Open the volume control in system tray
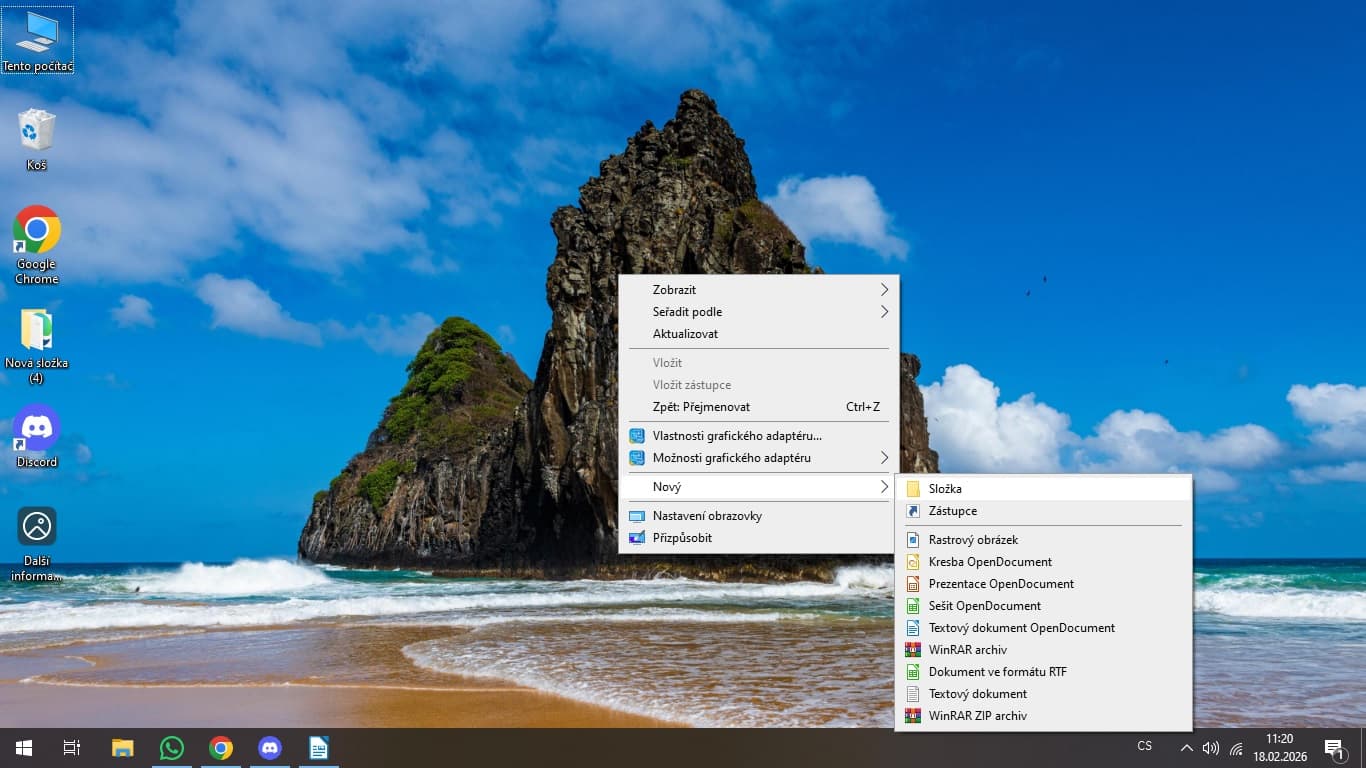The width and height of the screenshot is (1366, 768). tap(1211, 748)
